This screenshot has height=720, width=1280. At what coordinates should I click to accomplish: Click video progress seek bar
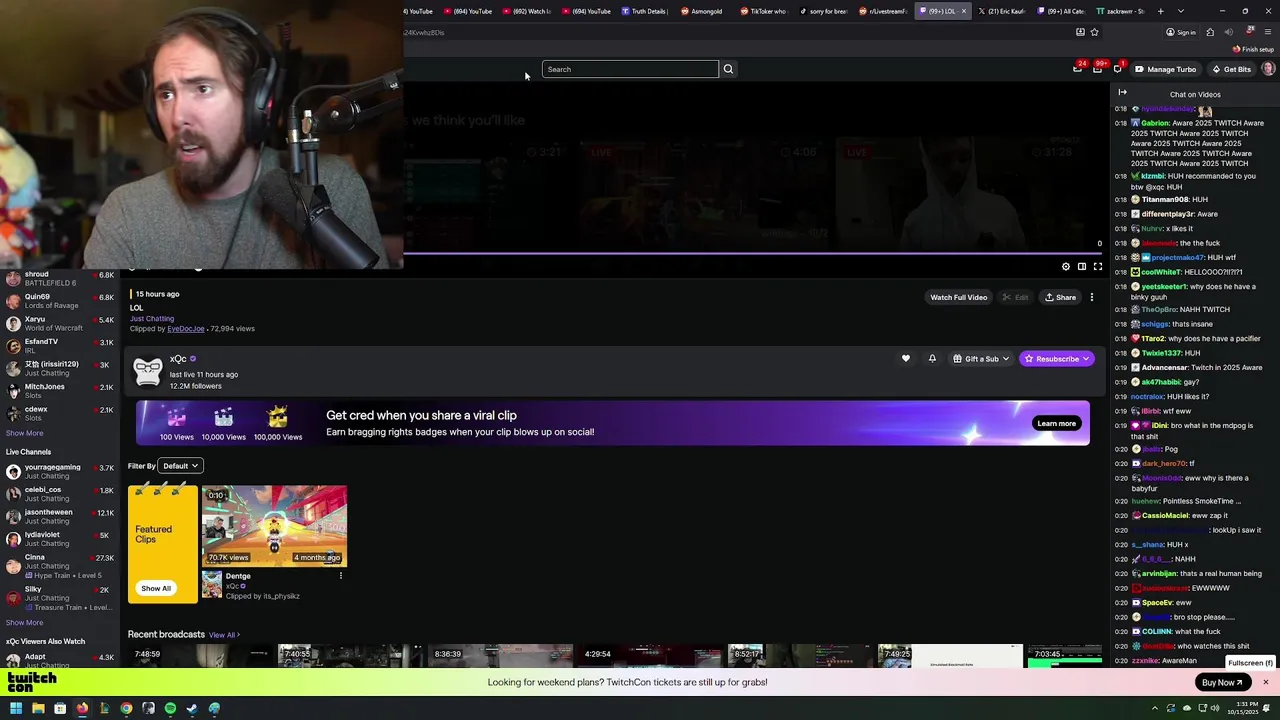753,253
